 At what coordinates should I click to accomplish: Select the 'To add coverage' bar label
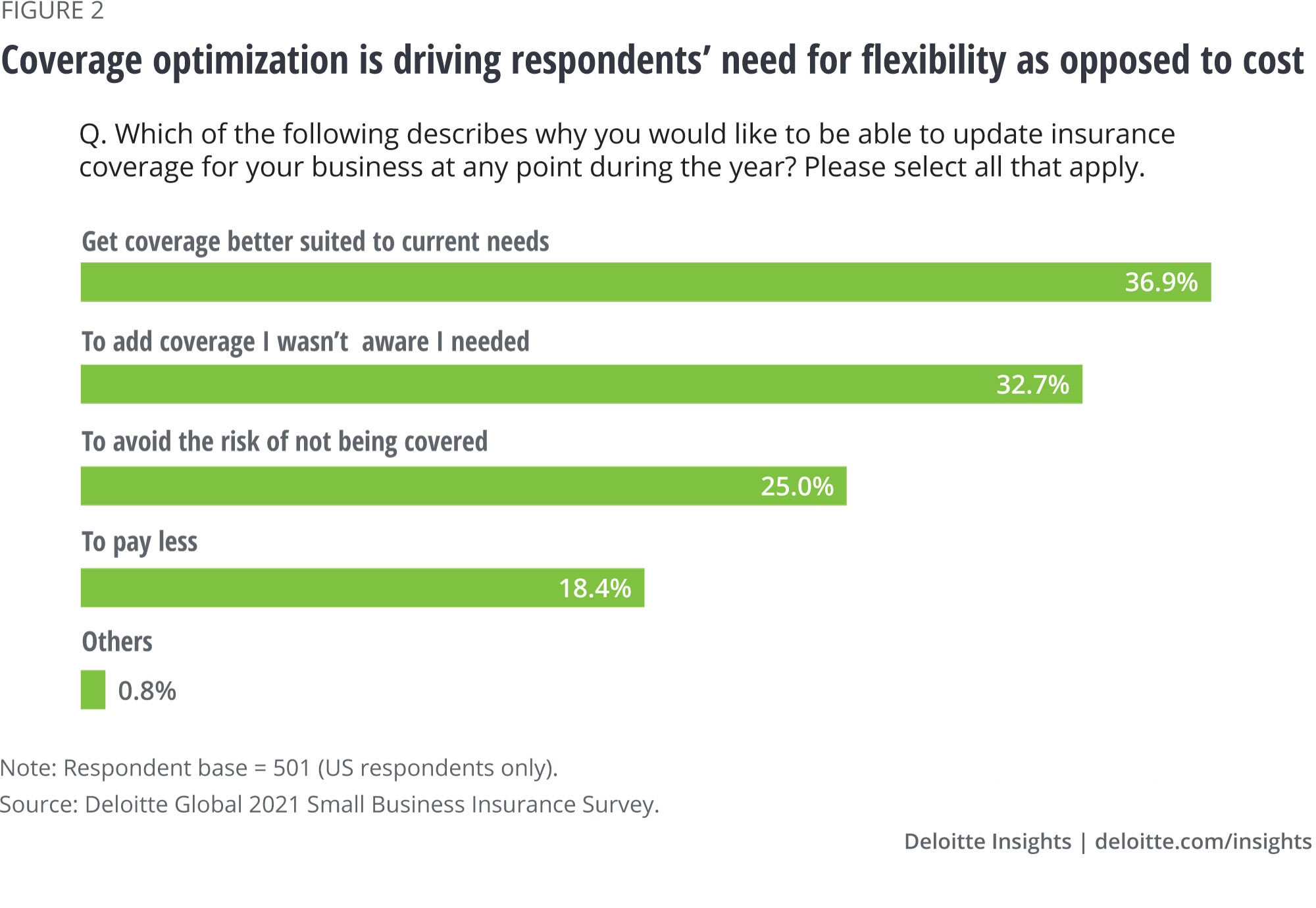(x=305, y=342)
